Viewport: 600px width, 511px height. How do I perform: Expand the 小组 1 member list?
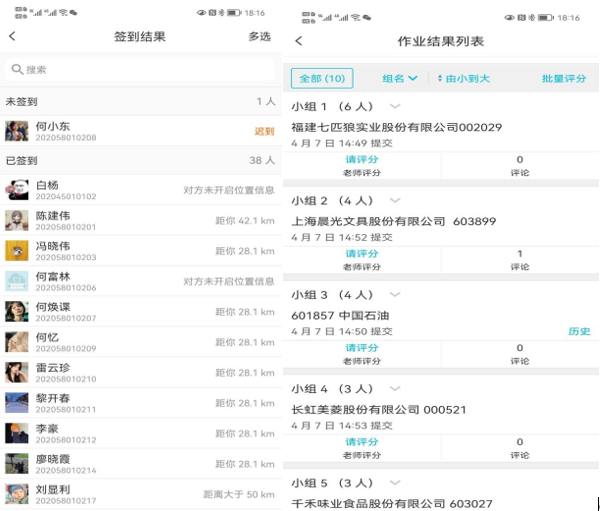coord(395,106)
